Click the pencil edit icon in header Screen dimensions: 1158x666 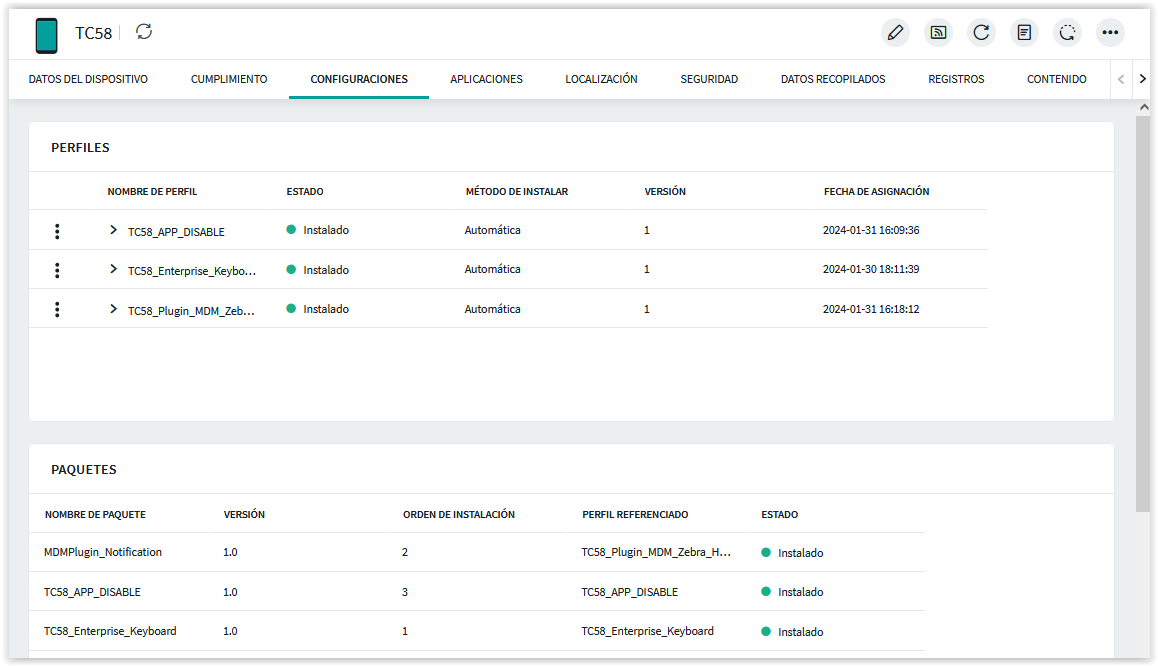click(895, 33)
